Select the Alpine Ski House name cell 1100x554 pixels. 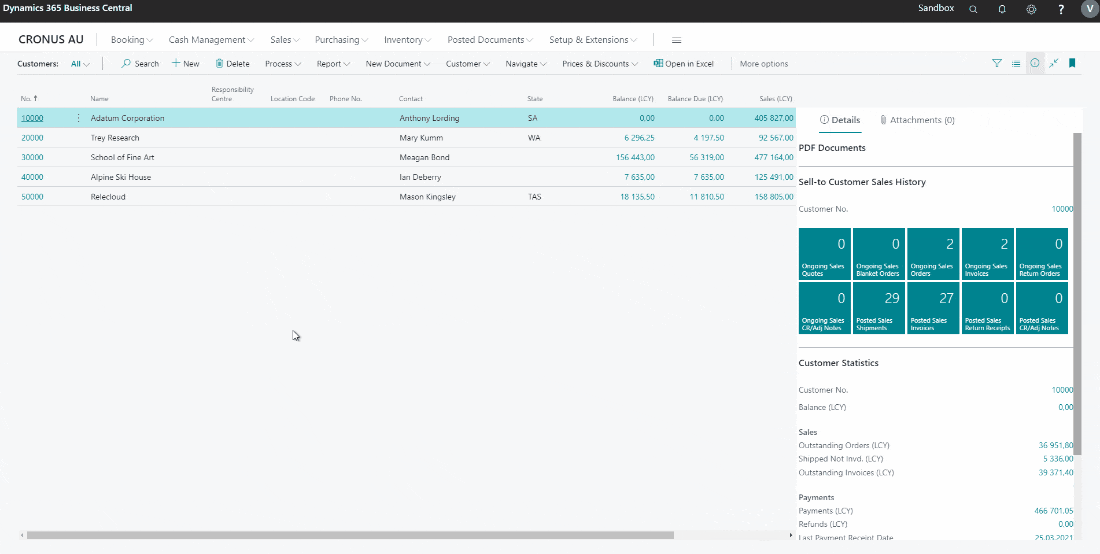[x=121, y=177]
